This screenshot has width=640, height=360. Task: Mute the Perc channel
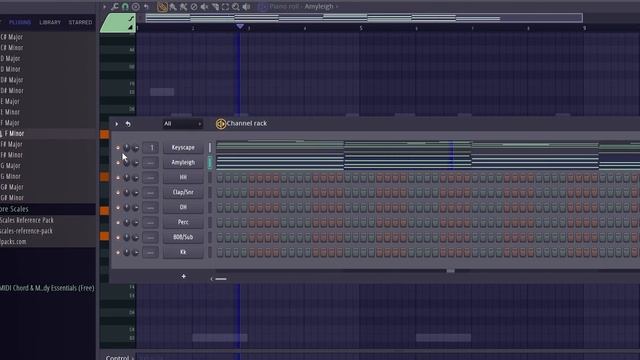tap(118, 222)
